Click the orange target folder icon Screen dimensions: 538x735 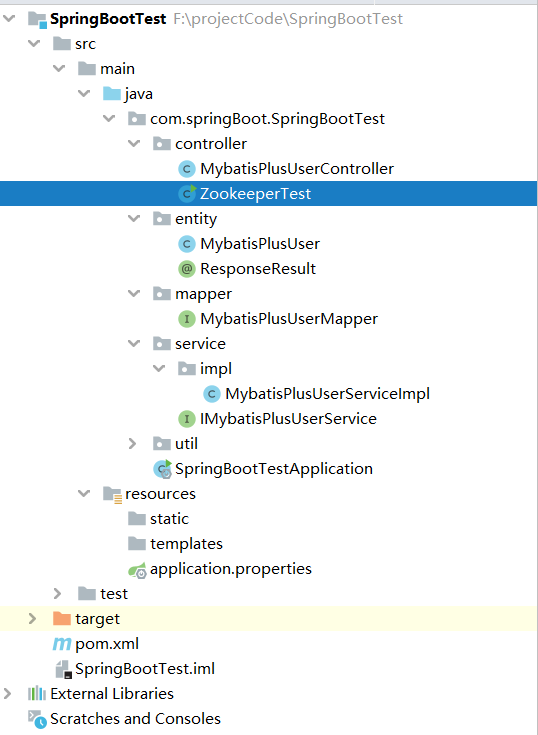tap(62, 619)
